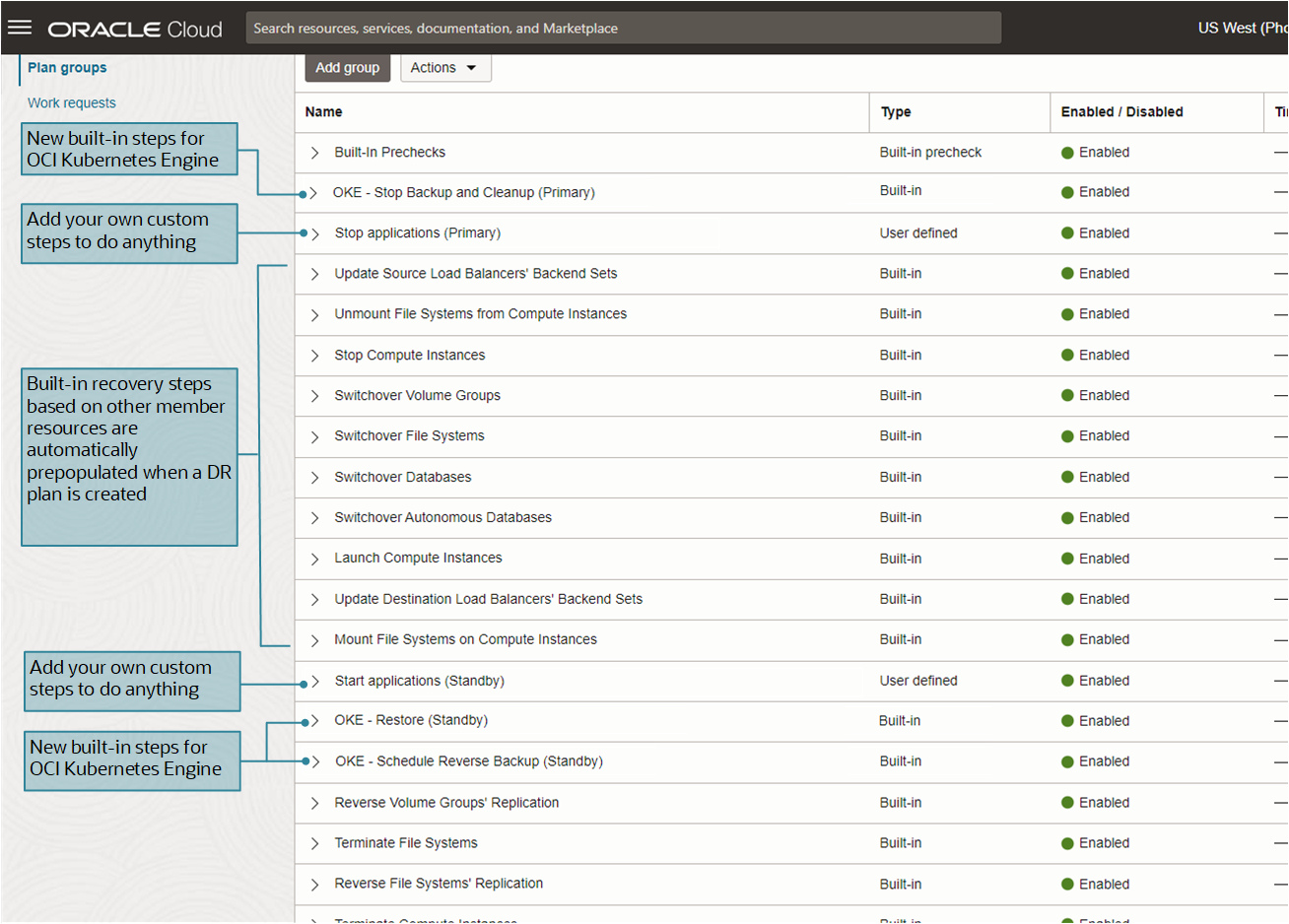Image resolution: width=1289 pixels, height=924 pixels.
Task: Expand the Built-In Prechecks group
Action: point(314,152)
